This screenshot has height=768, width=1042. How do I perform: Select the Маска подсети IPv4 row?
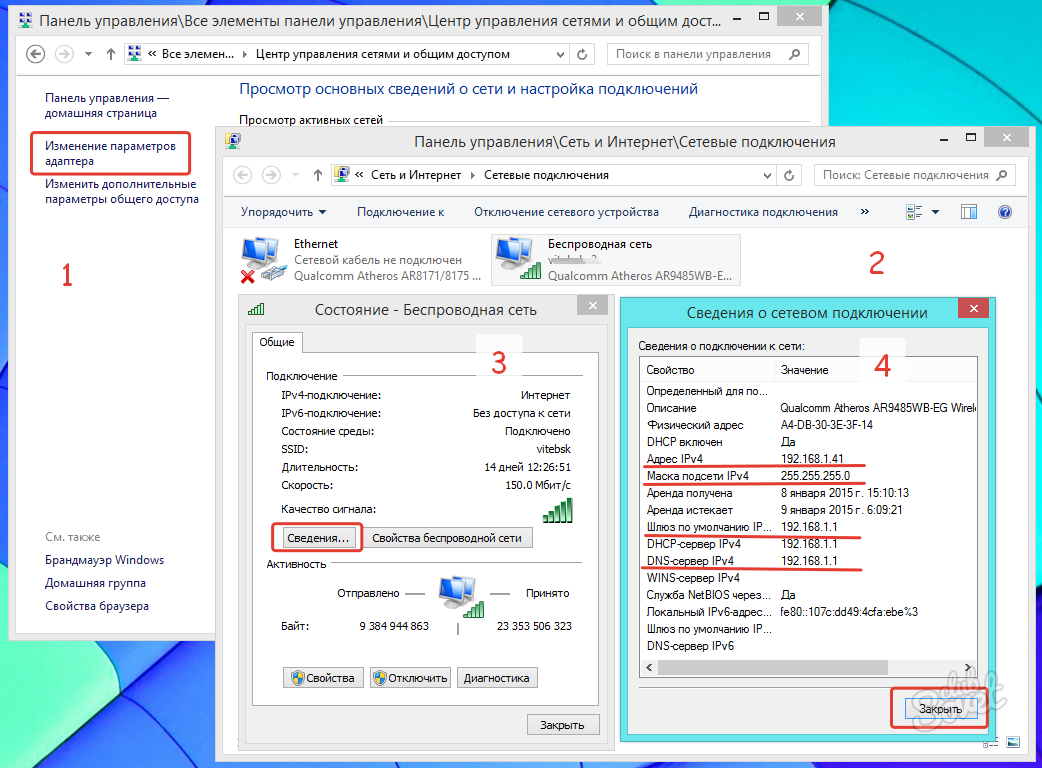pyautogui.click(x=808, y=476)
